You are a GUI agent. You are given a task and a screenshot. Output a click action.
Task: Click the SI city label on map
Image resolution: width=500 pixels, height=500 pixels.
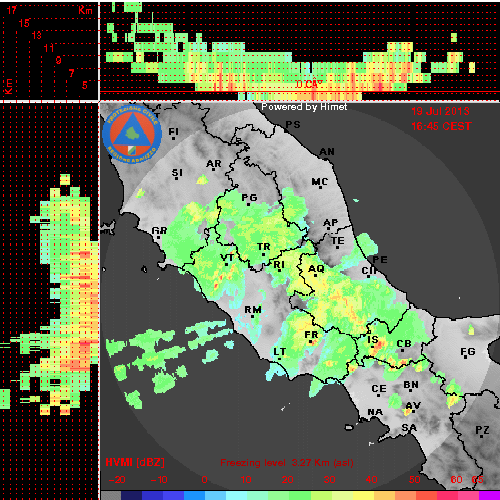tap(177, 173)
